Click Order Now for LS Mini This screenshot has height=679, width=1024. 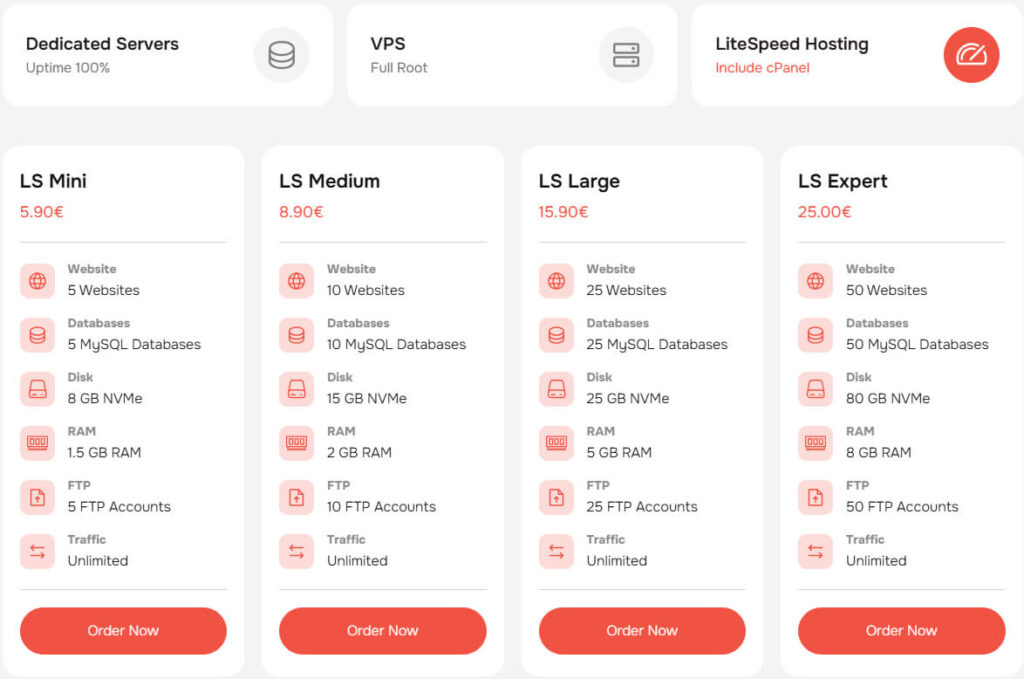tap(122, 631)
